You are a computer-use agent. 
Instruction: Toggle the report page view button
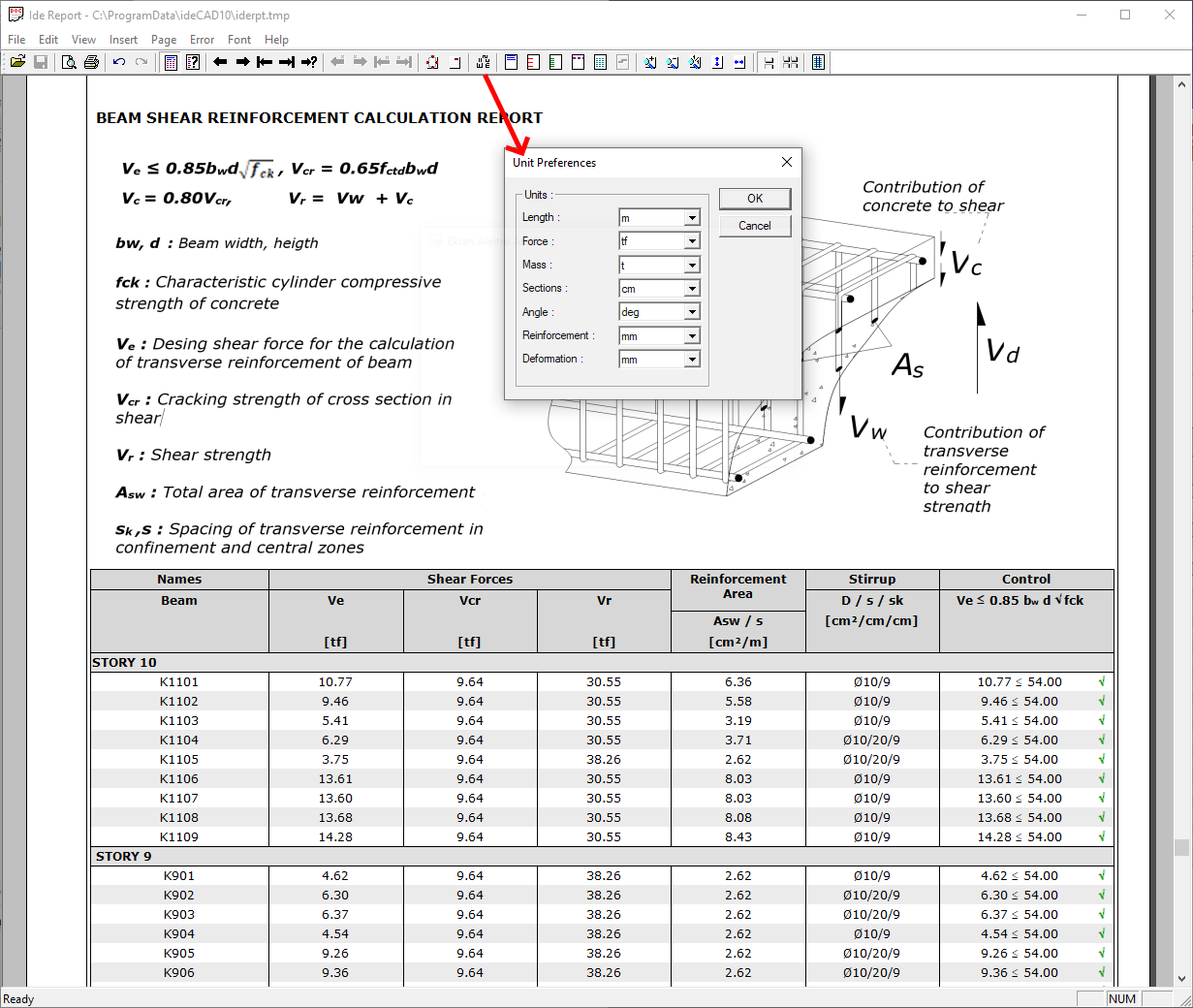[x=818, y=62]
